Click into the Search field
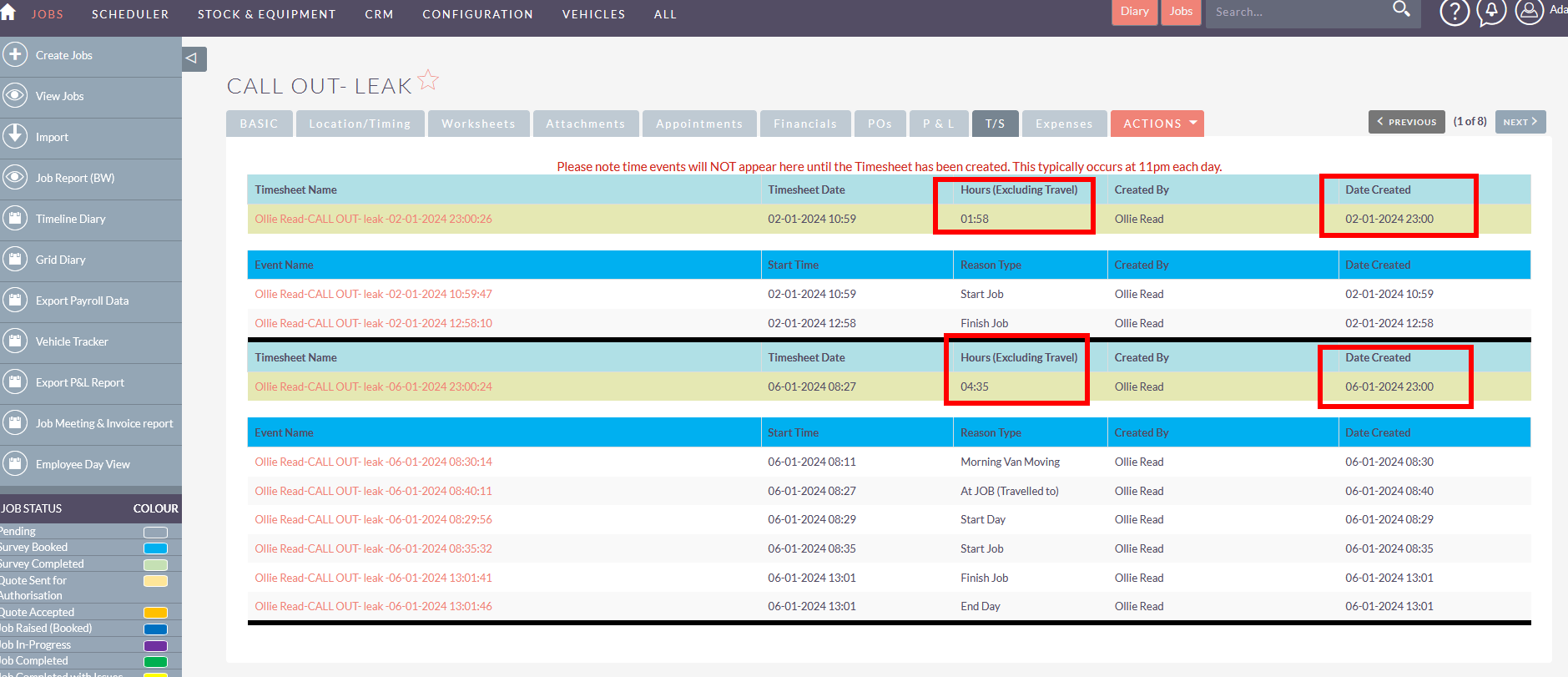 (x=1298, y=13)
